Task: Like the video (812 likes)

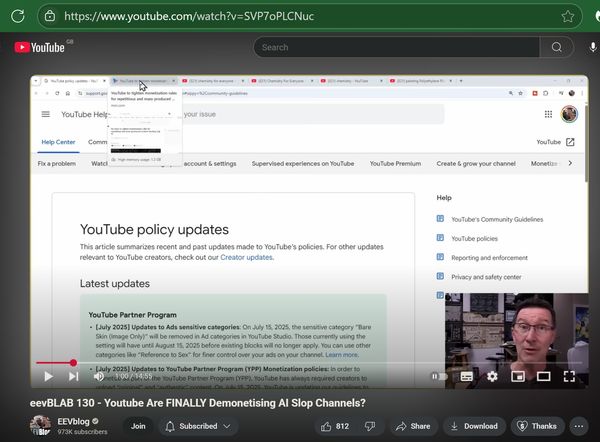Action: pos(335,426)
